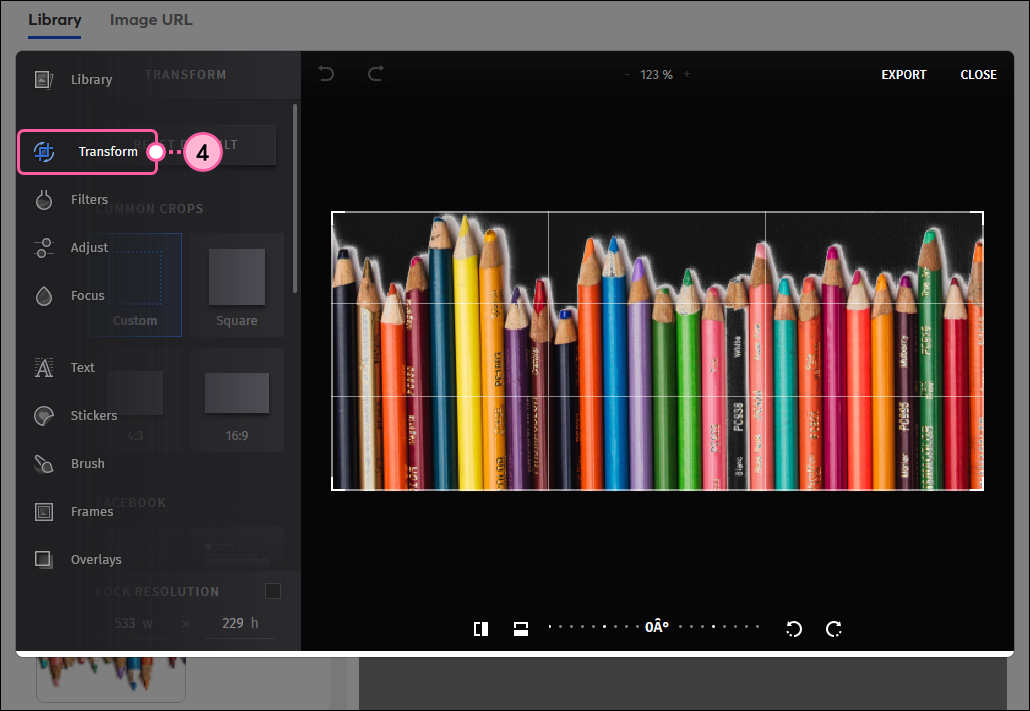Image resolution: width=1030 pixels, height=711 pixels.
Task: Select the Transform tool
Action: click(87, 152)
